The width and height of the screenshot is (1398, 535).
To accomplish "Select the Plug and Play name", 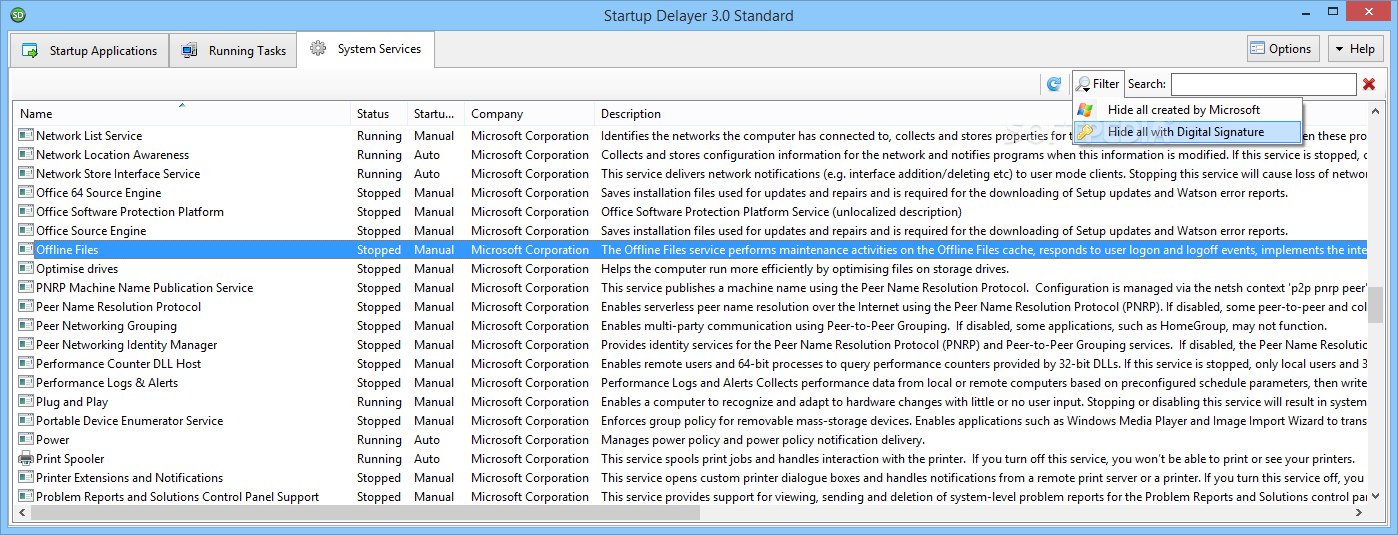I will pos(72,401).
